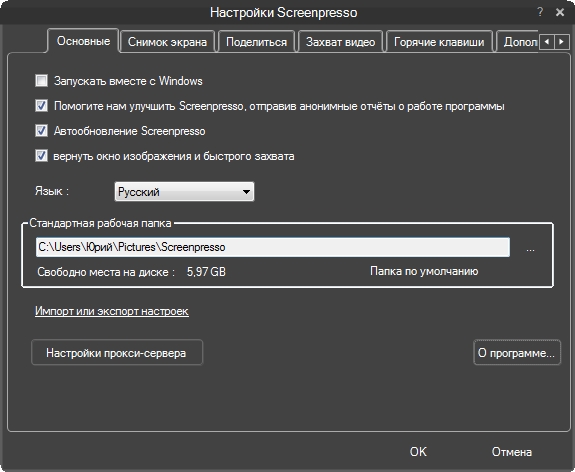Uncheck Автообновление Screenpresso
575x472 pixels.
coord(41,131)
